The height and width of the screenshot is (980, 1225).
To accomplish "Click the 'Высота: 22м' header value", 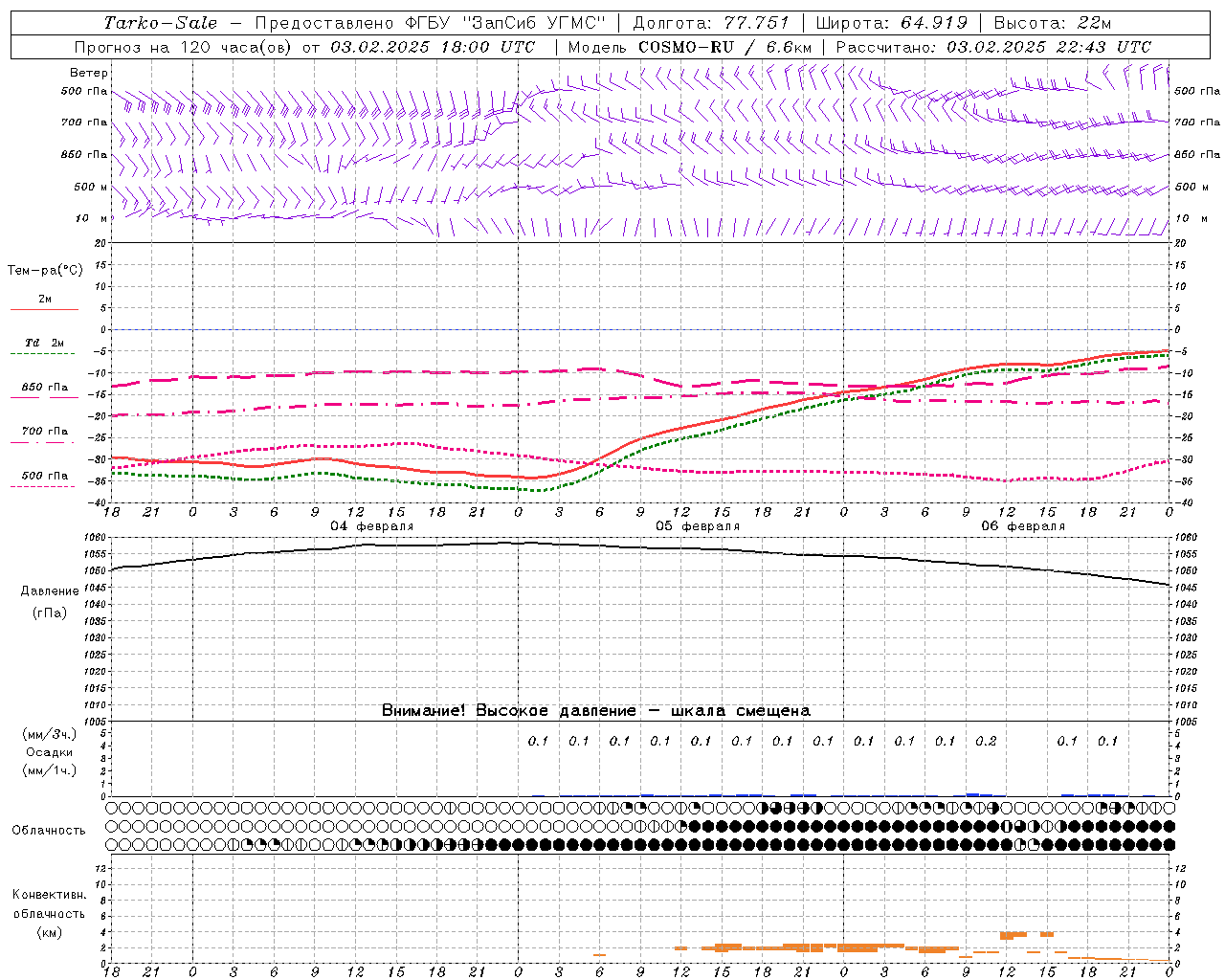I will pyautogui.click(x=1053, y=23).
